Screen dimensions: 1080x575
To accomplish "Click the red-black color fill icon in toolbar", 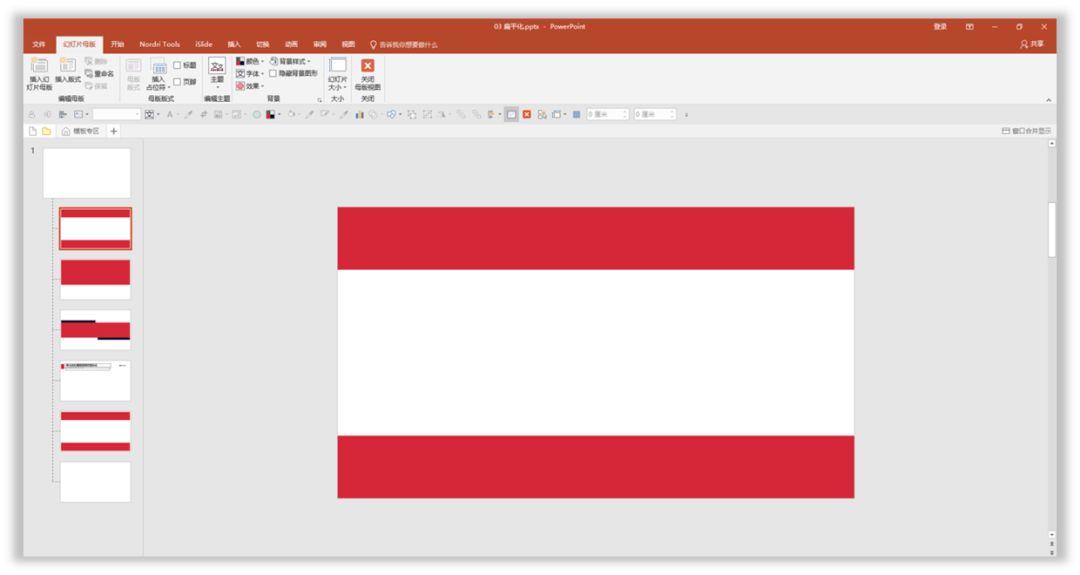I will pos(271,114).
